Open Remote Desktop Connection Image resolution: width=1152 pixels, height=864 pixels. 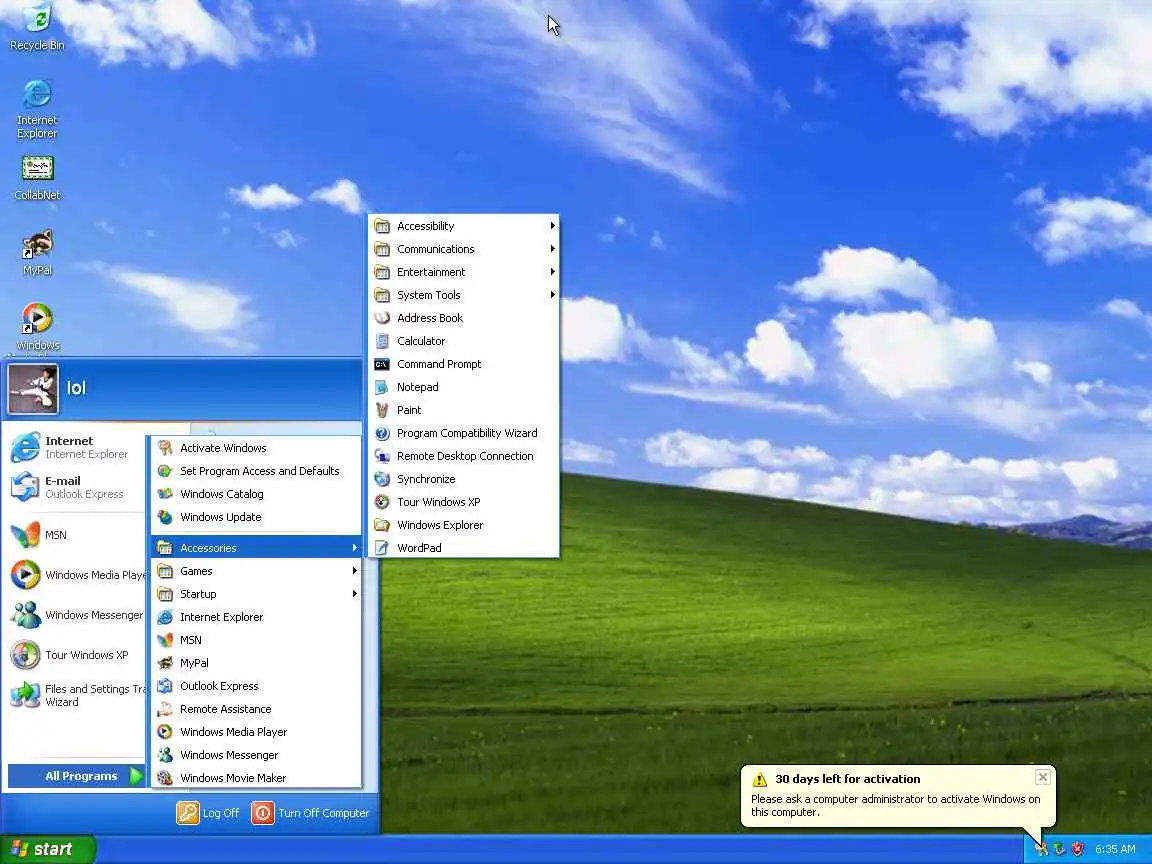(x=464, y=456)
